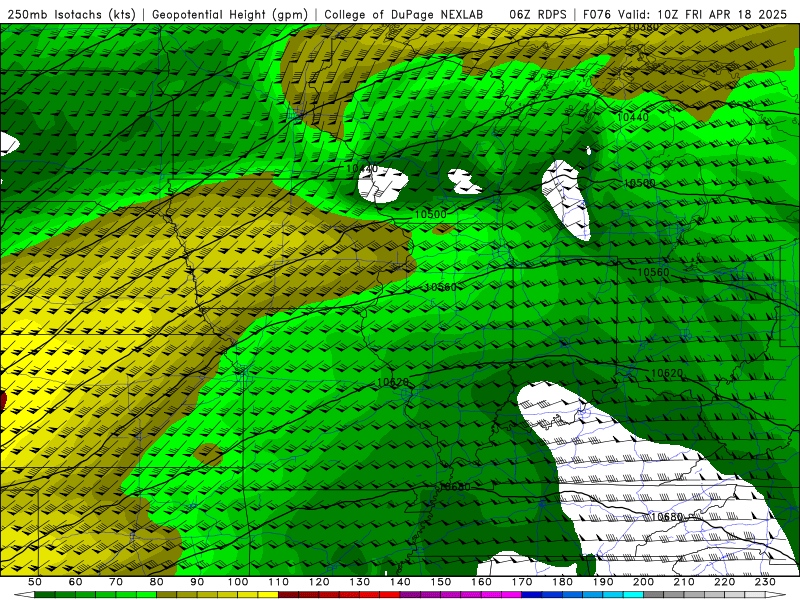This screenshot has height=600, width=800.
Task: Select the western 10680 contour label
Action: (455, 487)
